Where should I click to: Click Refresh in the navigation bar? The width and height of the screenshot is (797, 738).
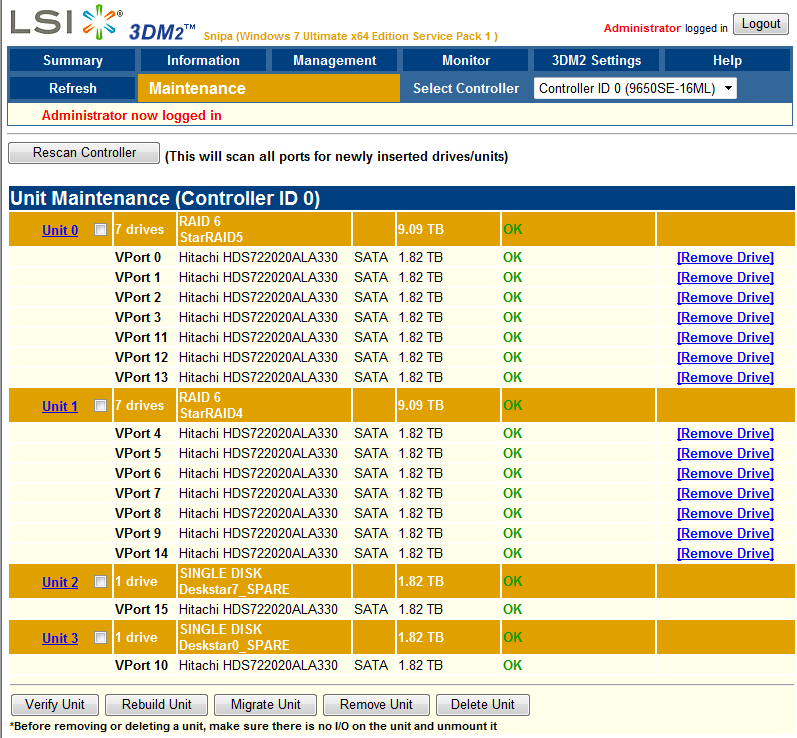(72, 89)
